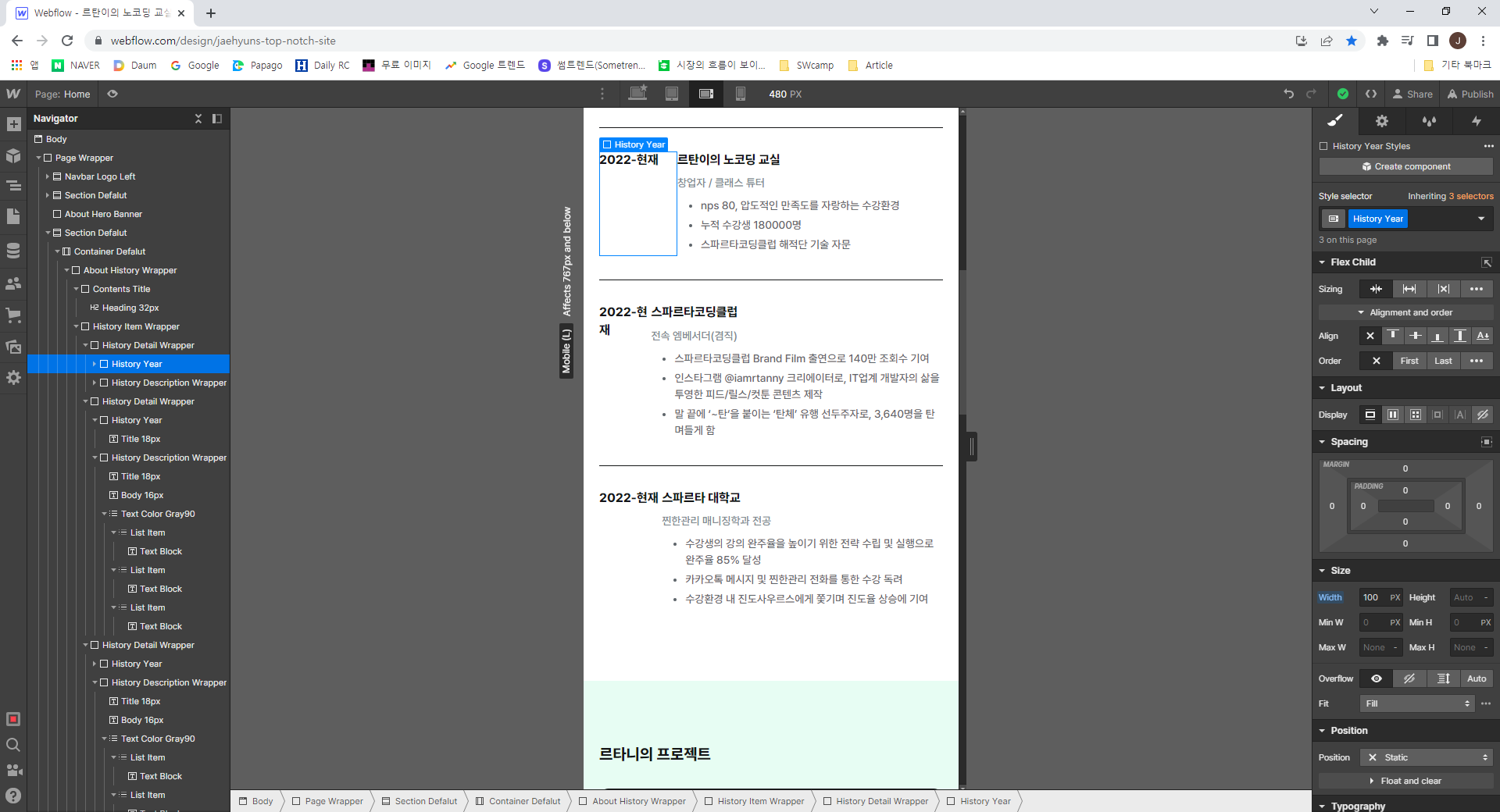Open the site Settings gear in sidebar
1500x812 pixels.
click(x=13, y=377)
